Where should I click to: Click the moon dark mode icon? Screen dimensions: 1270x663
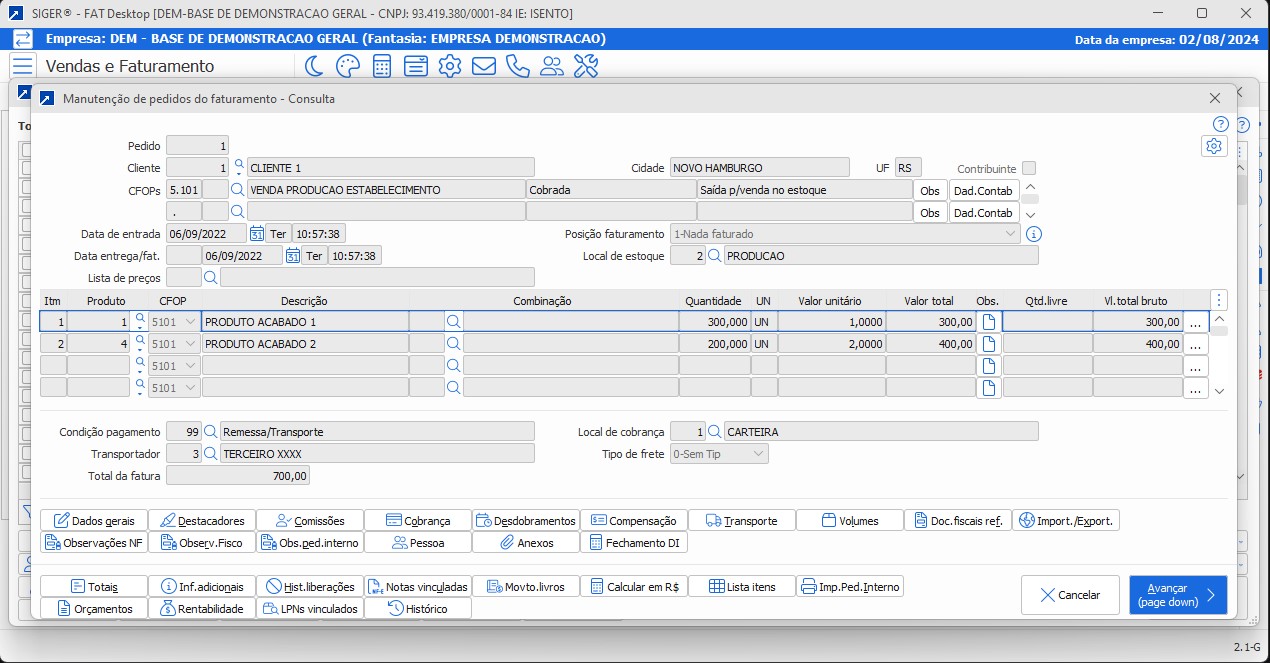[x=314, y=66]
